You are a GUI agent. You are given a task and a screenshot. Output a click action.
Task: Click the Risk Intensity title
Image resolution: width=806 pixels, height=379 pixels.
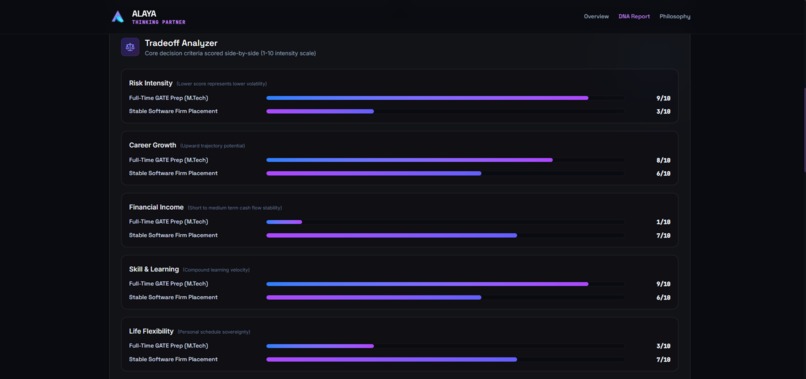pos(151,83)
